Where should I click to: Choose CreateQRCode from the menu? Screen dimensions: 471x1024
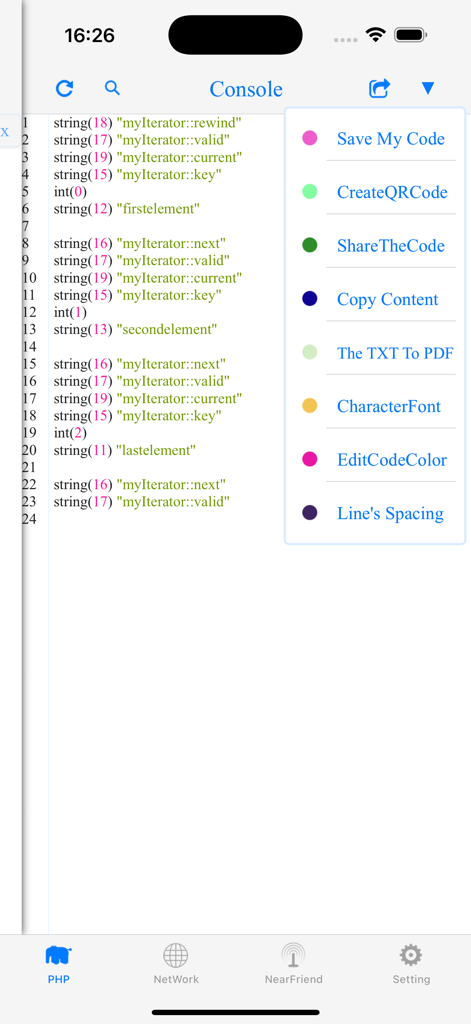[392, 192]
